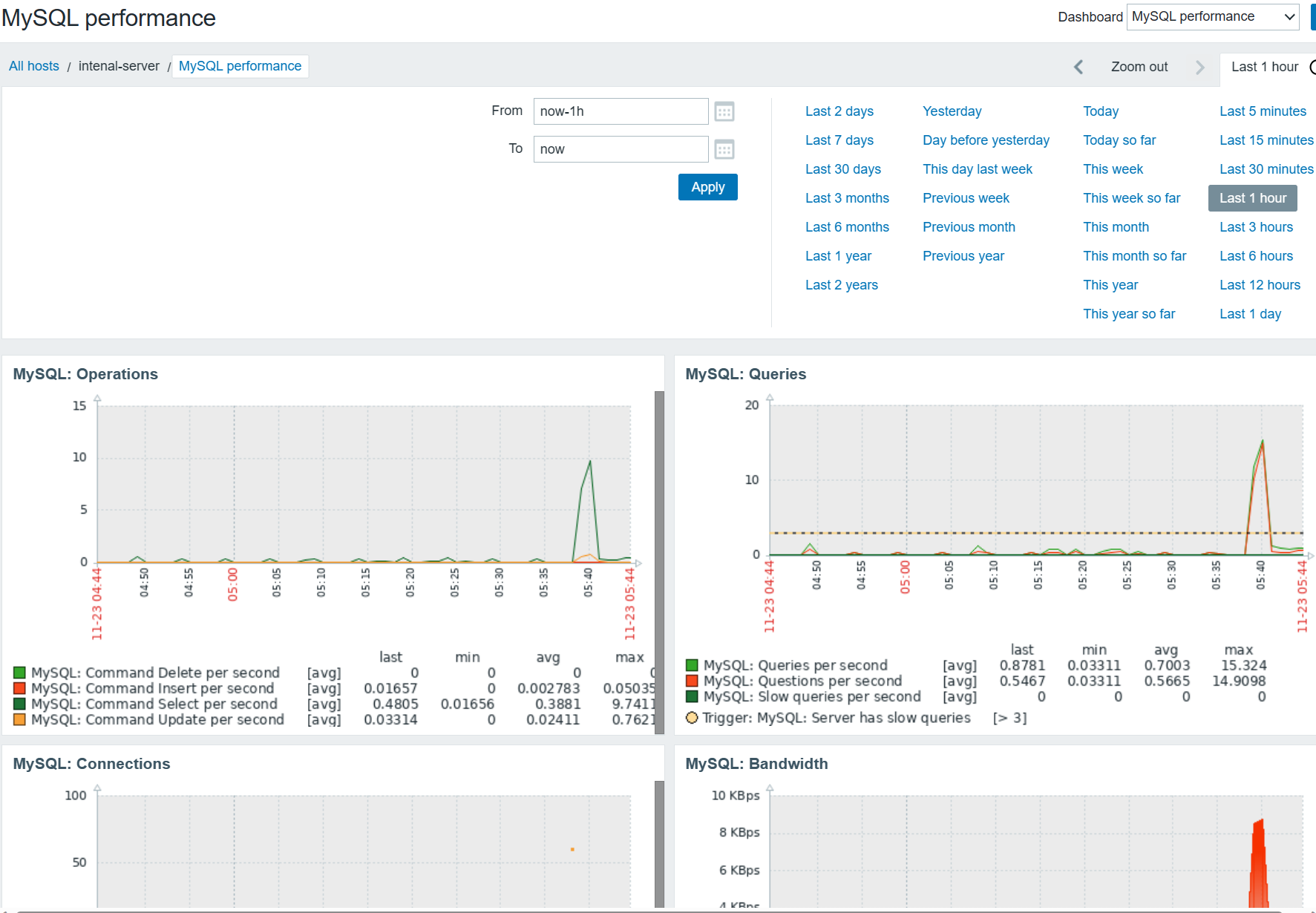This screenshot has width=1316, height=913.
Task: Select Last 5 minutes range
Action: (x=1263, y=111)
